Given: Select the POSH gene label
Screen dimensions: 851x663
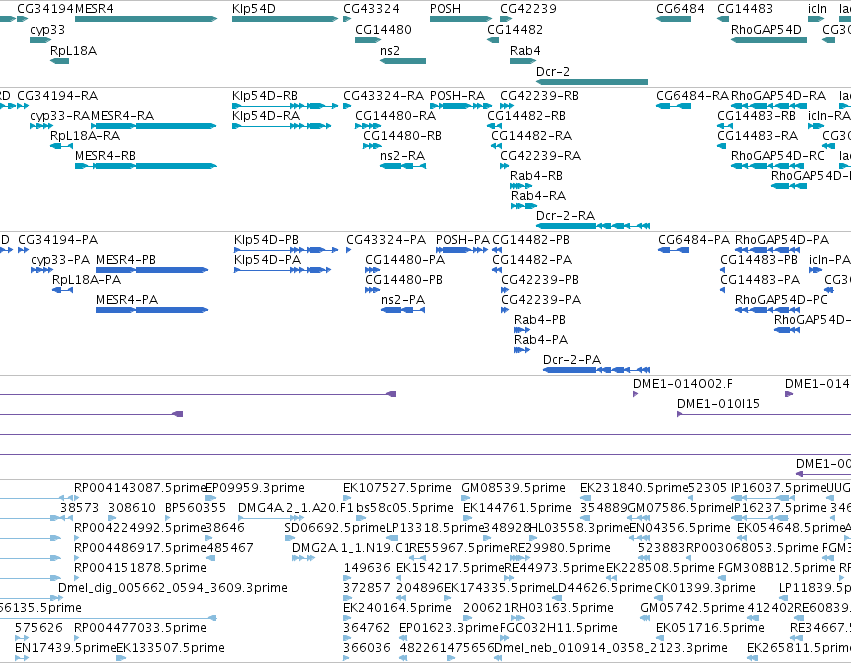Looking at the screenshot, I should pos(445,9).
